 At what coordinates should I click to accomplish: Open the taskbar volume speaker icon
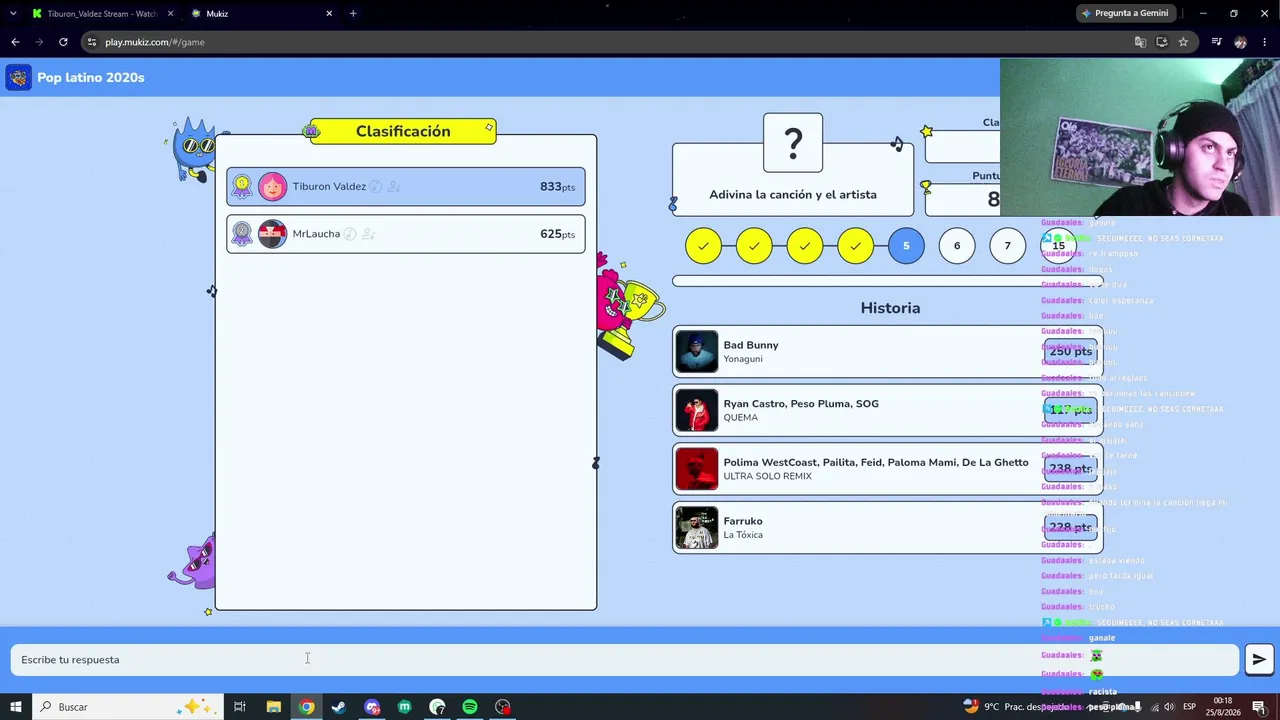[1168, 707]
